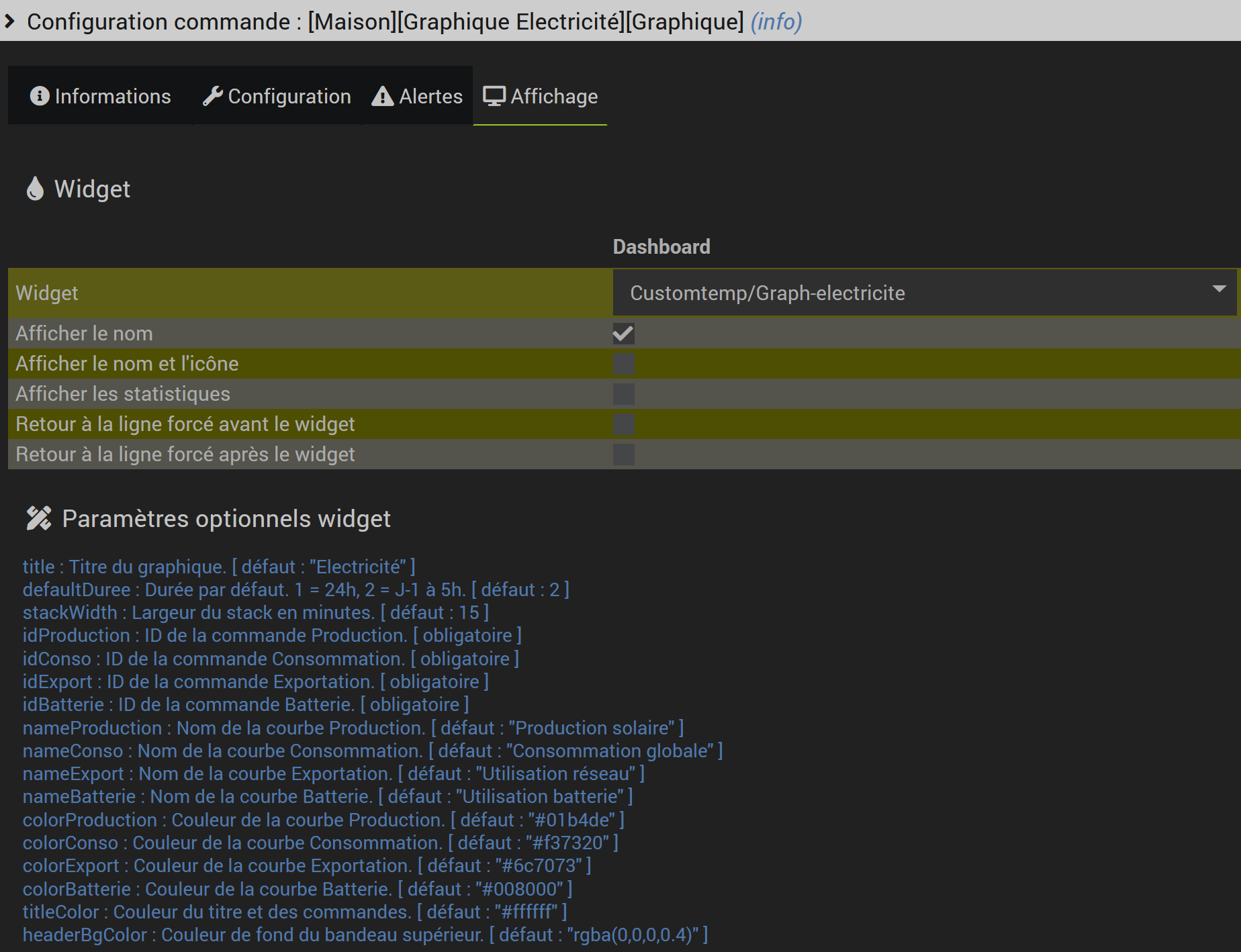Click the pencil-ruler icon for Paramètres optionnels
Image resolution: width=1241 pixels, height=952 pixels.
(x=38, y=518)
